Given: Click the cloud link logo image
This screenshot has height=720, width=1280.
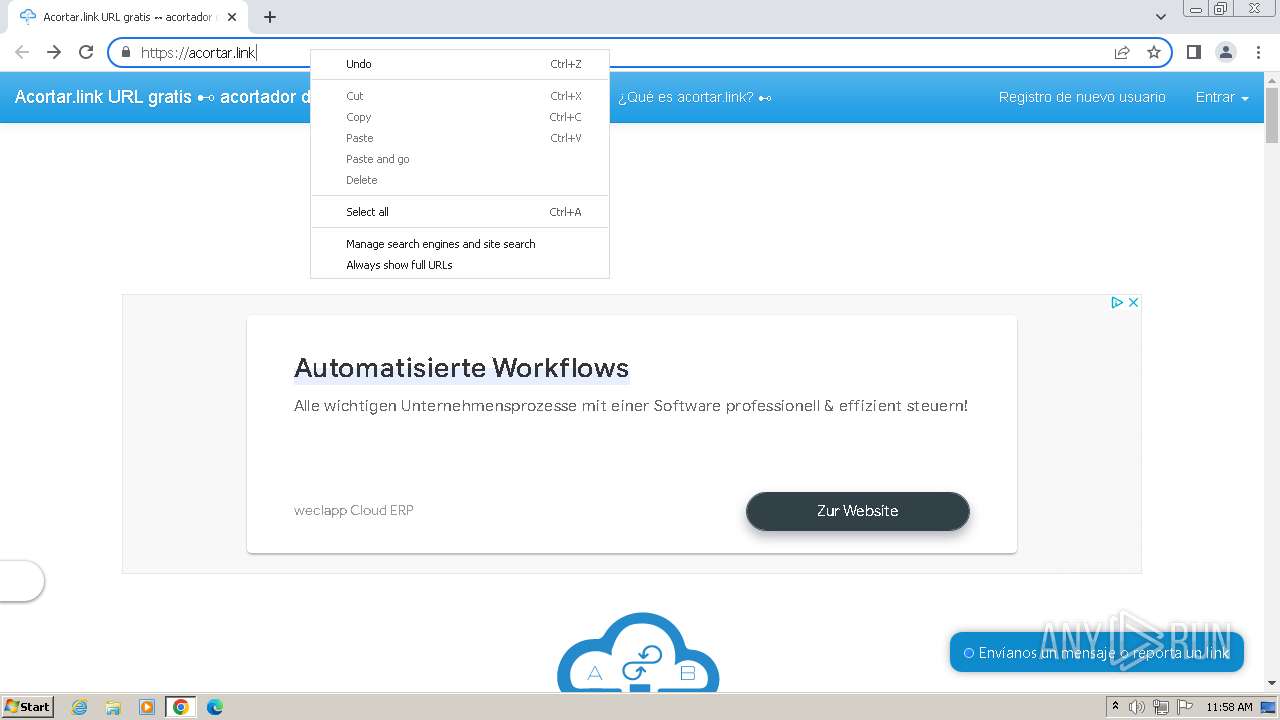Looking at the screenshot, I should click(x=638, y=652).
